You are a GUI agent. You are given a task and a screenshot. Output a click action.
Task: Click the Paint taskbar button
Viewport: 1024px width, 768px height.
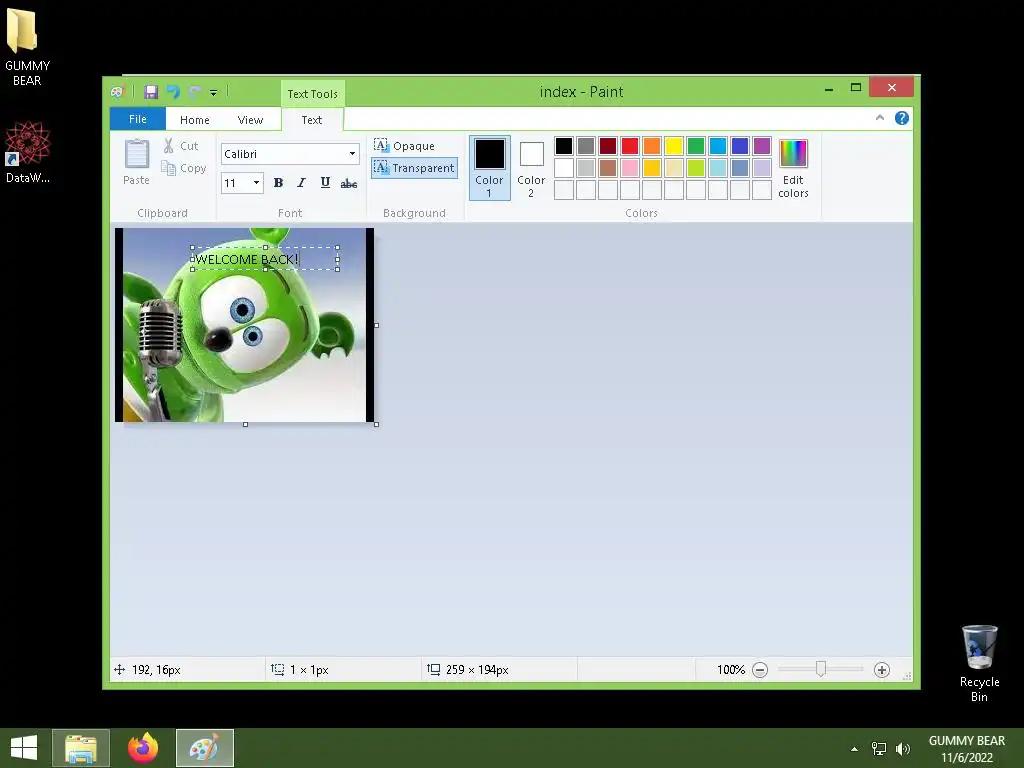click(x=204, y=748)
